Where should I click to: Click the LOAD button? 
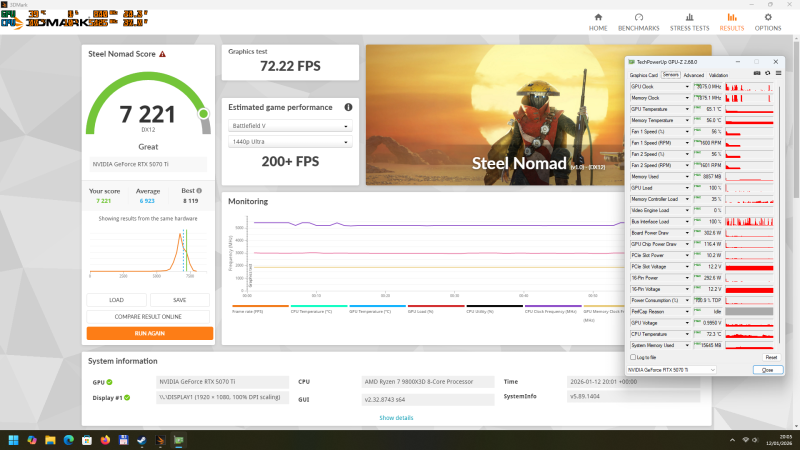coord(116,300)
